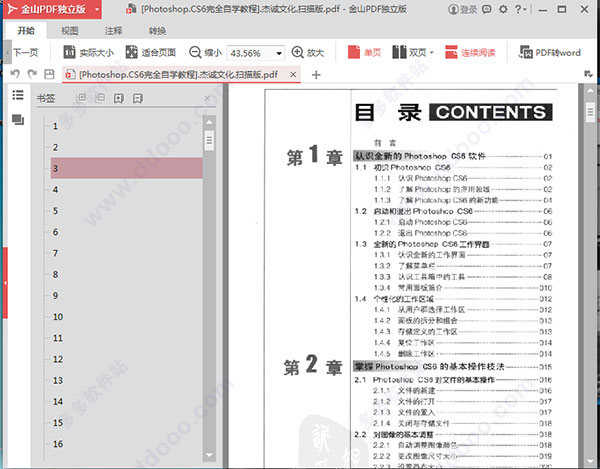Click document scrollbar thumb at right
Viewport: 600px width, 469px height.
click(x=590, y=112)
